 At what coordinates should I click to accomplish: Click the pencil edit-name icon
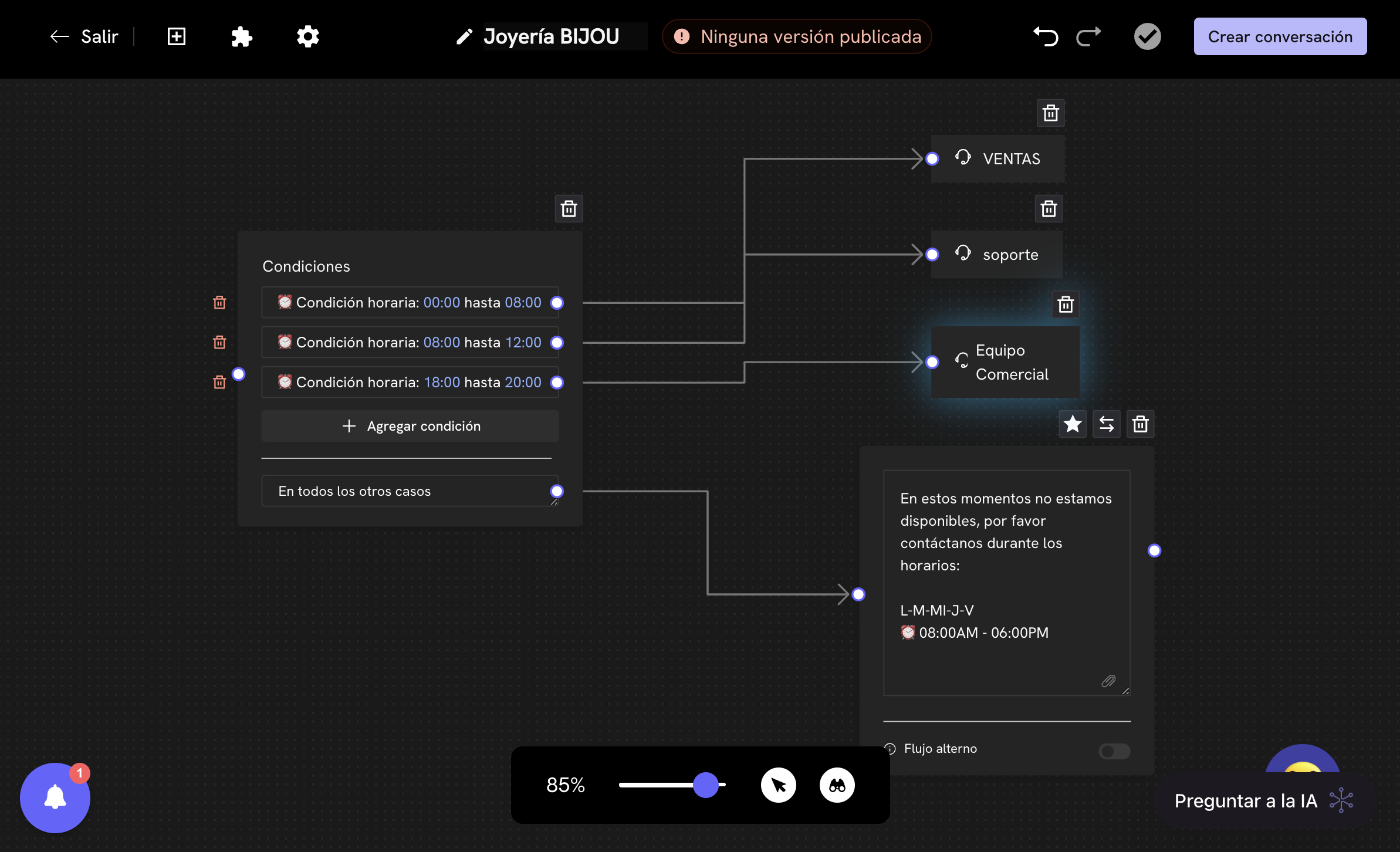pos(464,37)
